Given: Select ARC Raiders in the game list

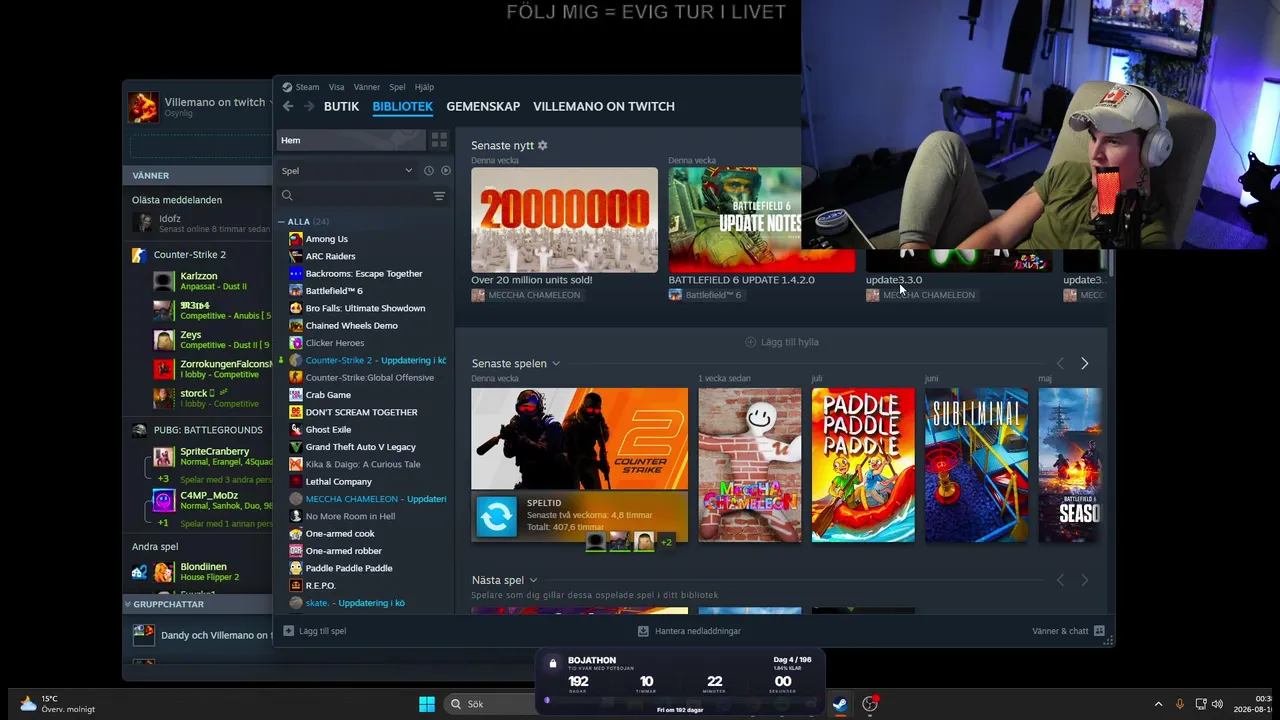Looking at the screenshot, I should (x=330, y=256).
